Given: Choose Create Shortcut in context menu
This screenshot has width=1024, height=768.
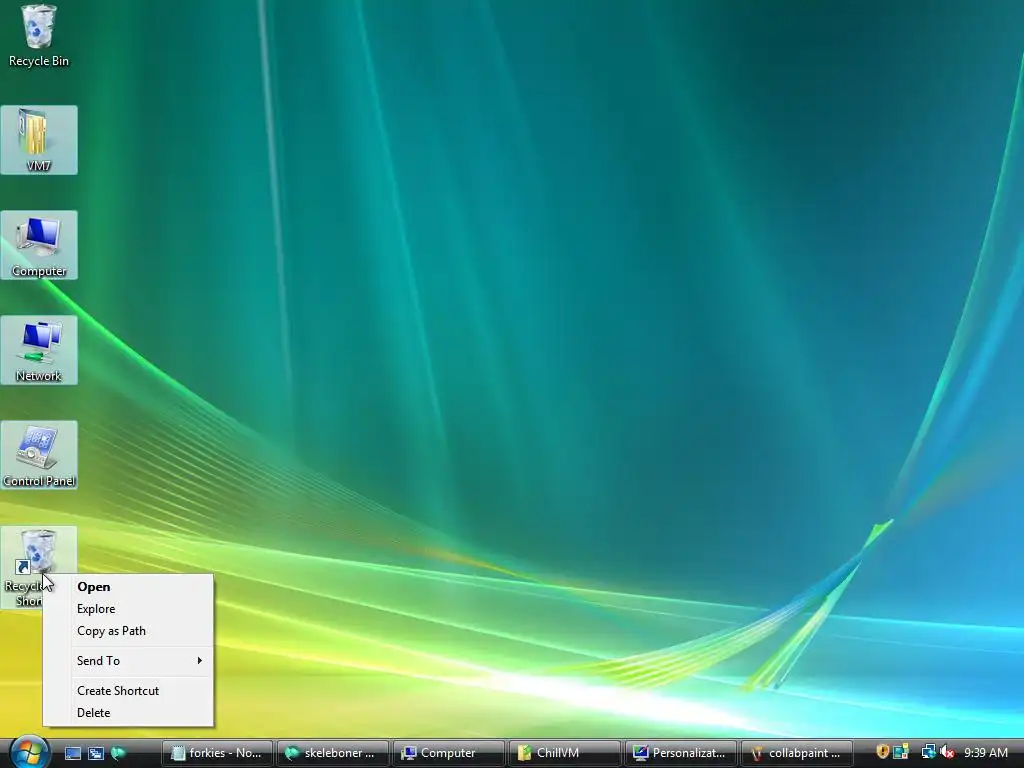Looking at the screenshot, I should [128, 691].
